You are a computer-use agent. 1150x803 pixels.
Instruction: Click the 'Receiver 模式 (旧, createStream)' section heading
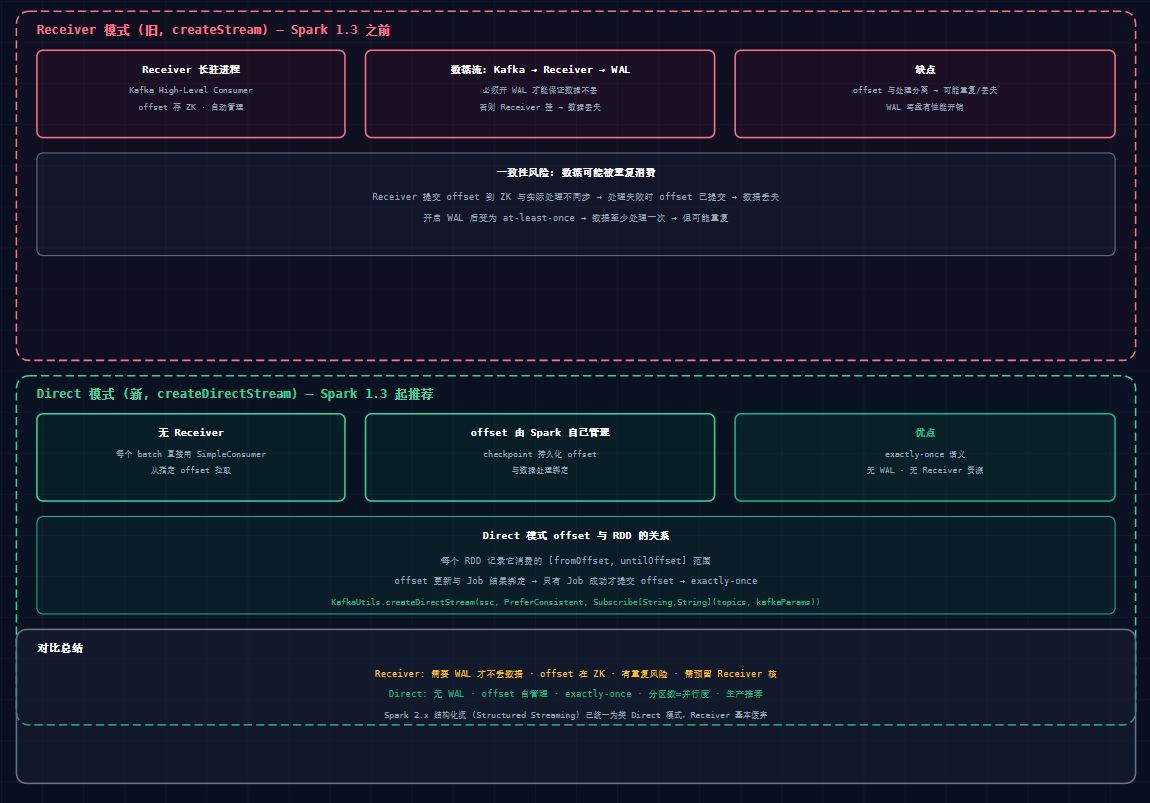213,30
